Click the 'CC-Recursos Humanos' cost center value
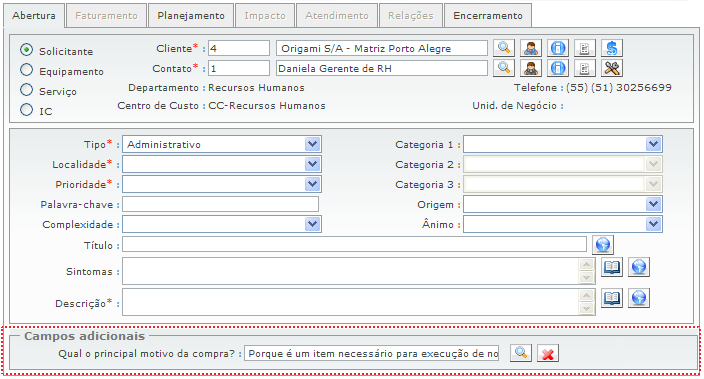704x379 pixels. click(267, 106)
